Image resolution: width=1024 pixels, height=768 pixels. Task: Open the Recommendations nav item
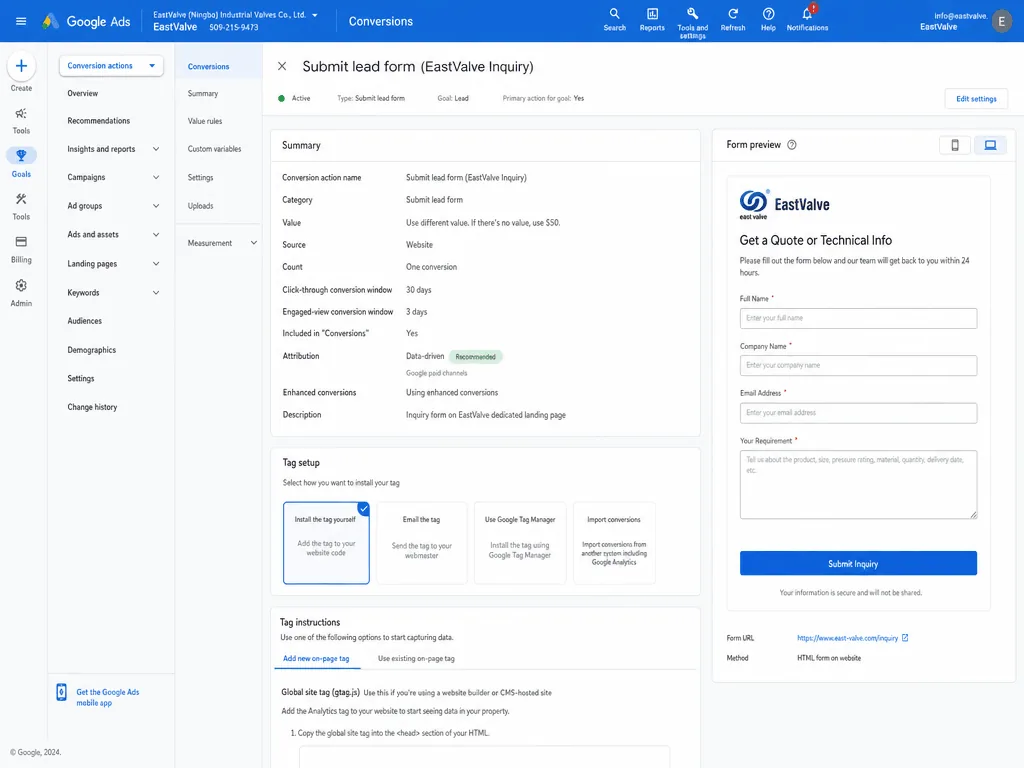click(x=99, y=121)
